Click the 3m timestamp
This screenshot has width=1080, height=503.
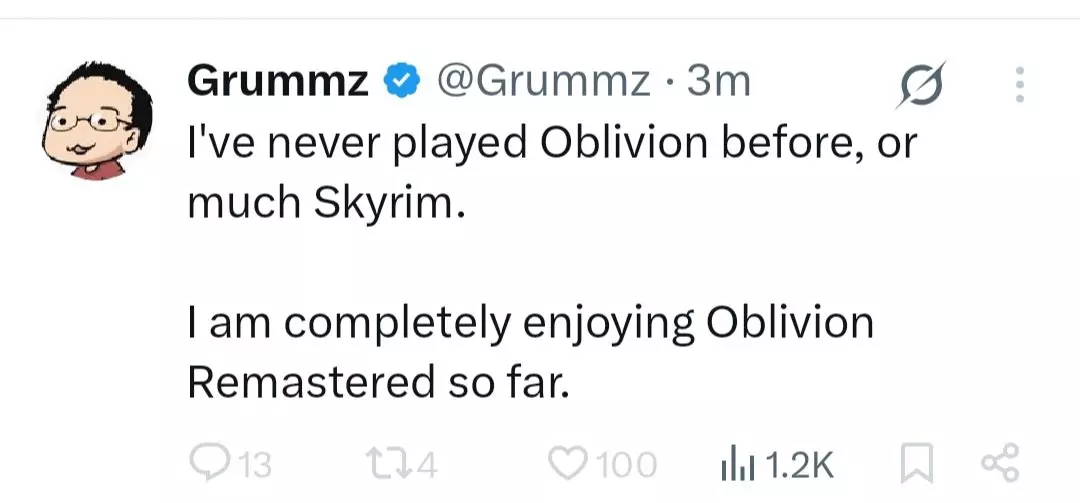pyautogui.click(x=718, y=81)
